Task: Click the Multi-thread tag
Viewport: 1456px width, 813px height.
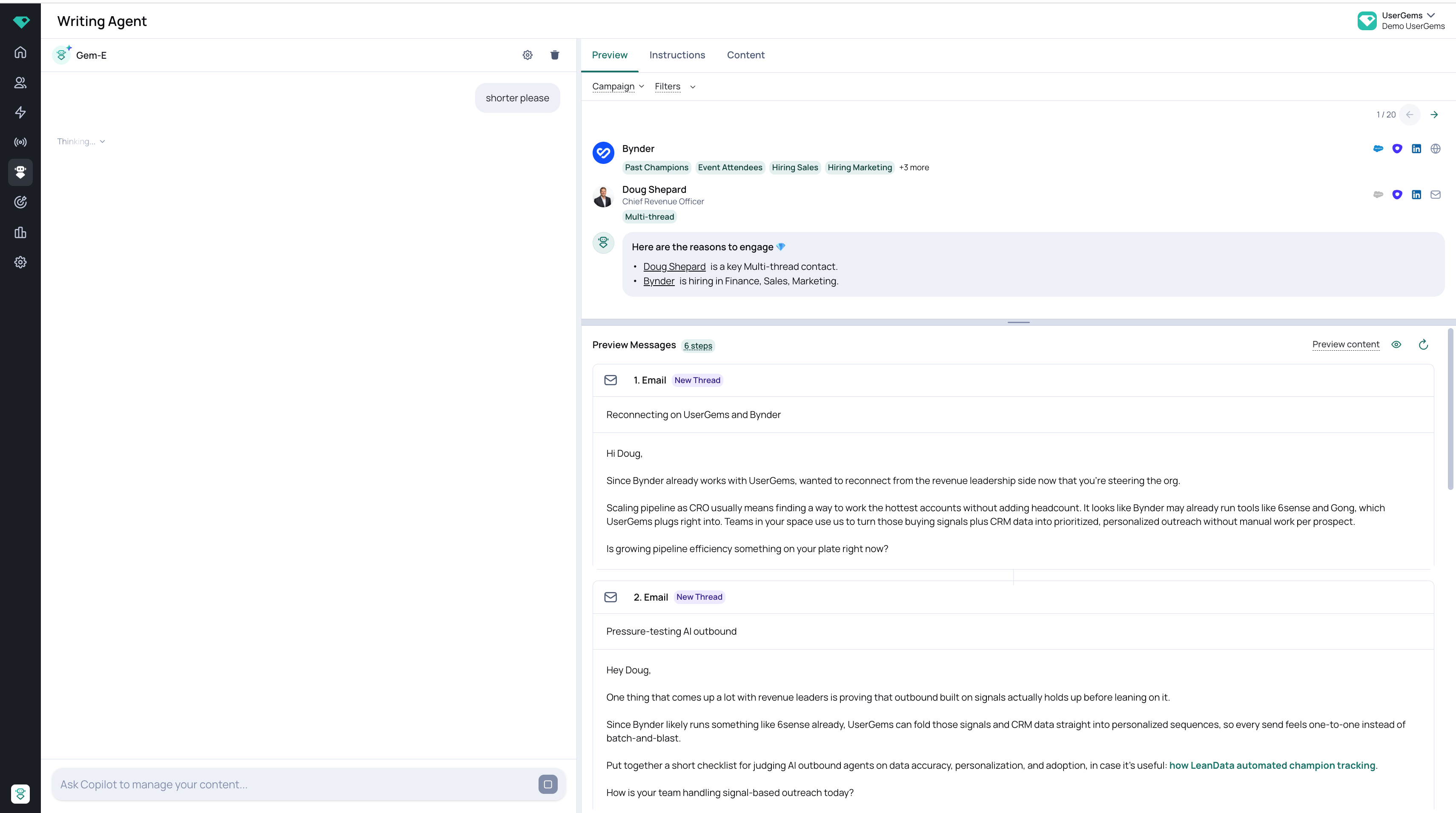Action: click(x=649, y=217)
